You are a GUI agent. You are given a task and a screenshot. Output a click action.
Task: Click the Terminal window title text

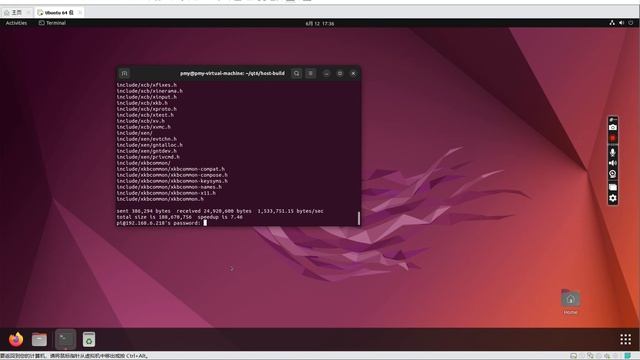pyautogui.click(x=232, y=73)
